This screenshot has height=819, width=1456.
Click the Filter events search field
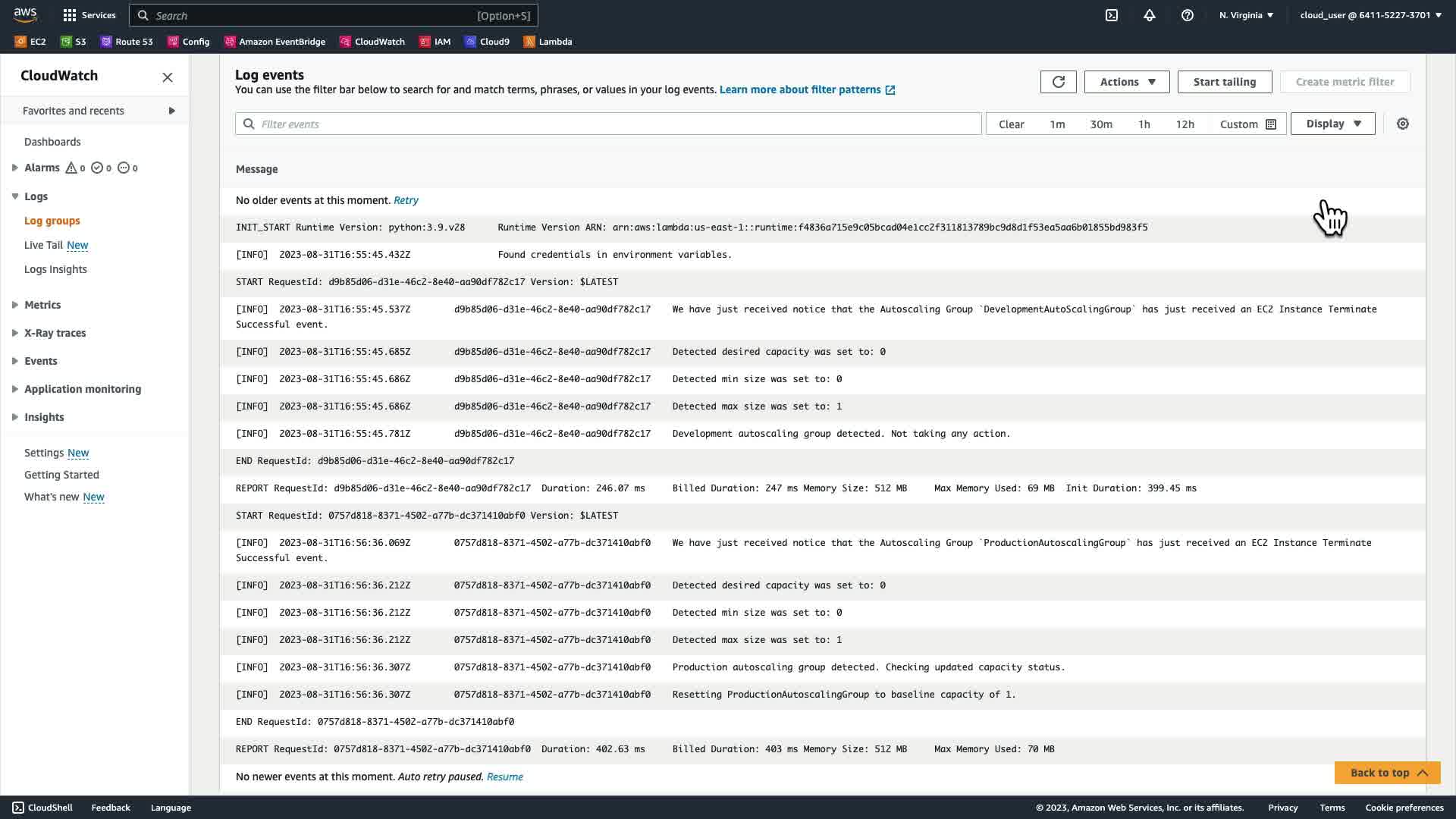tap(607, 124)
